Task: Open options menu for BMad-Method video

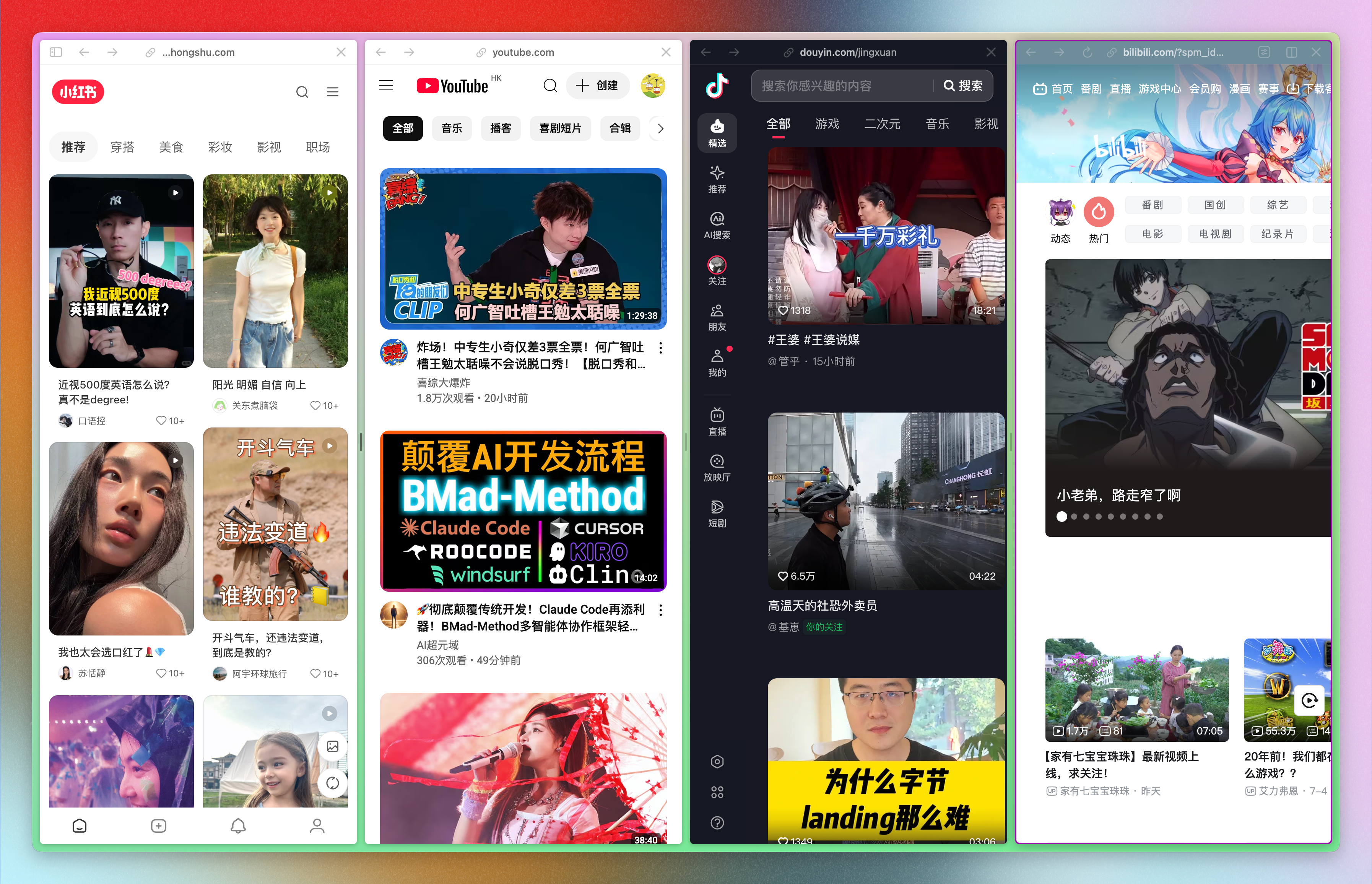Action: pos(661,610)
